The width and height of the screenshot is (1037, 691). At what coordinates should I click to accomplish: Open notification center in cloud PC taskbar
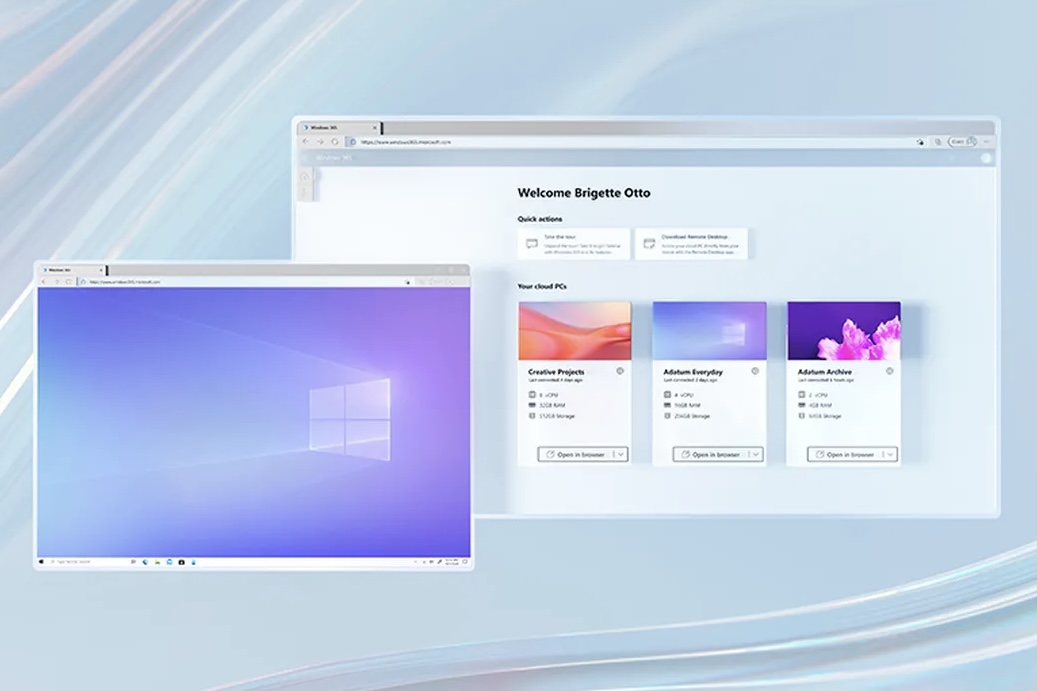(465, 562)
